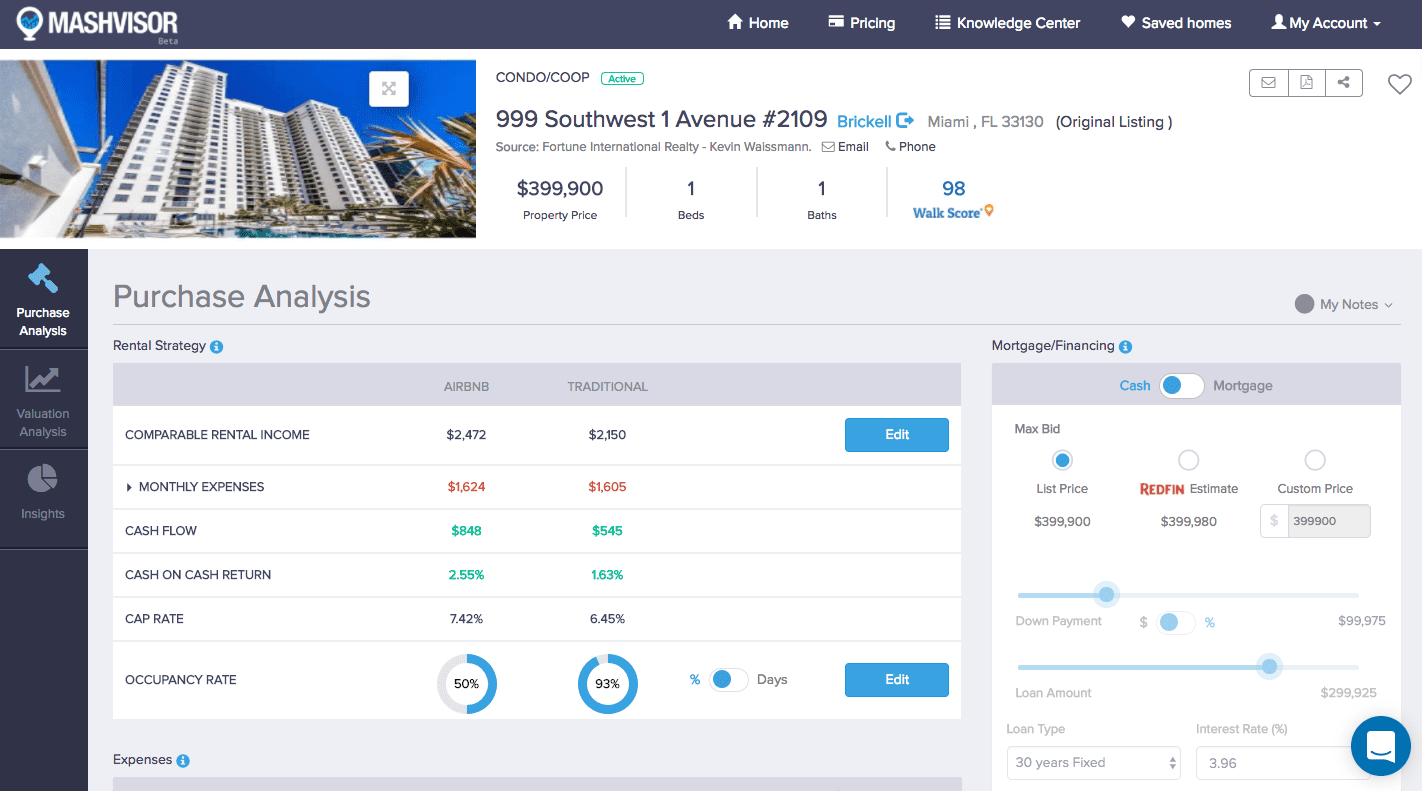
Task: Click the Rental Strategy info icon
Action: coord(217,347)
